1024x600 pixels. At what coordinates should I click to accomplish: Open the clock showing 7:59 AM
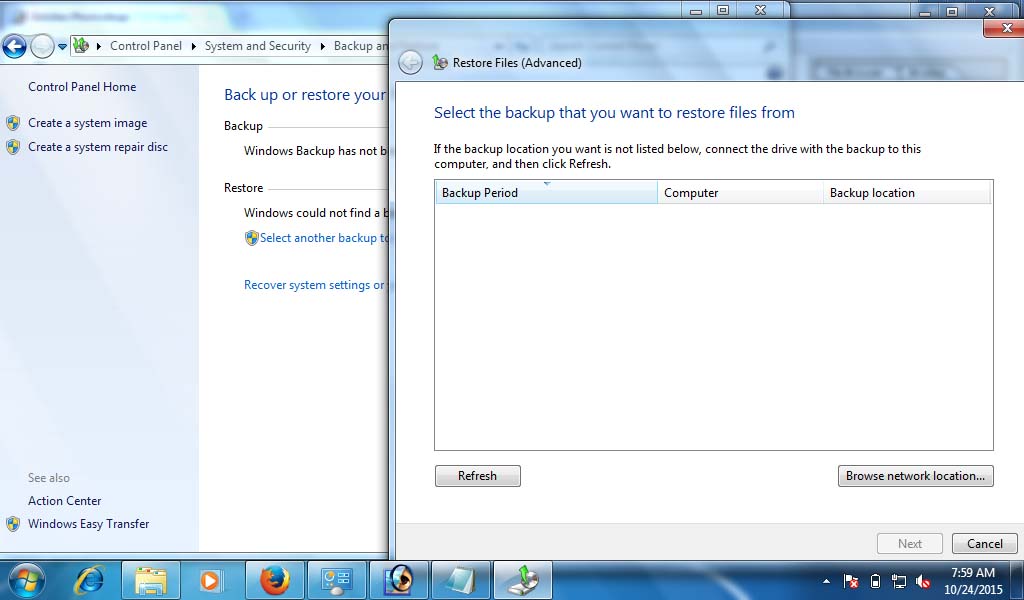973,580
